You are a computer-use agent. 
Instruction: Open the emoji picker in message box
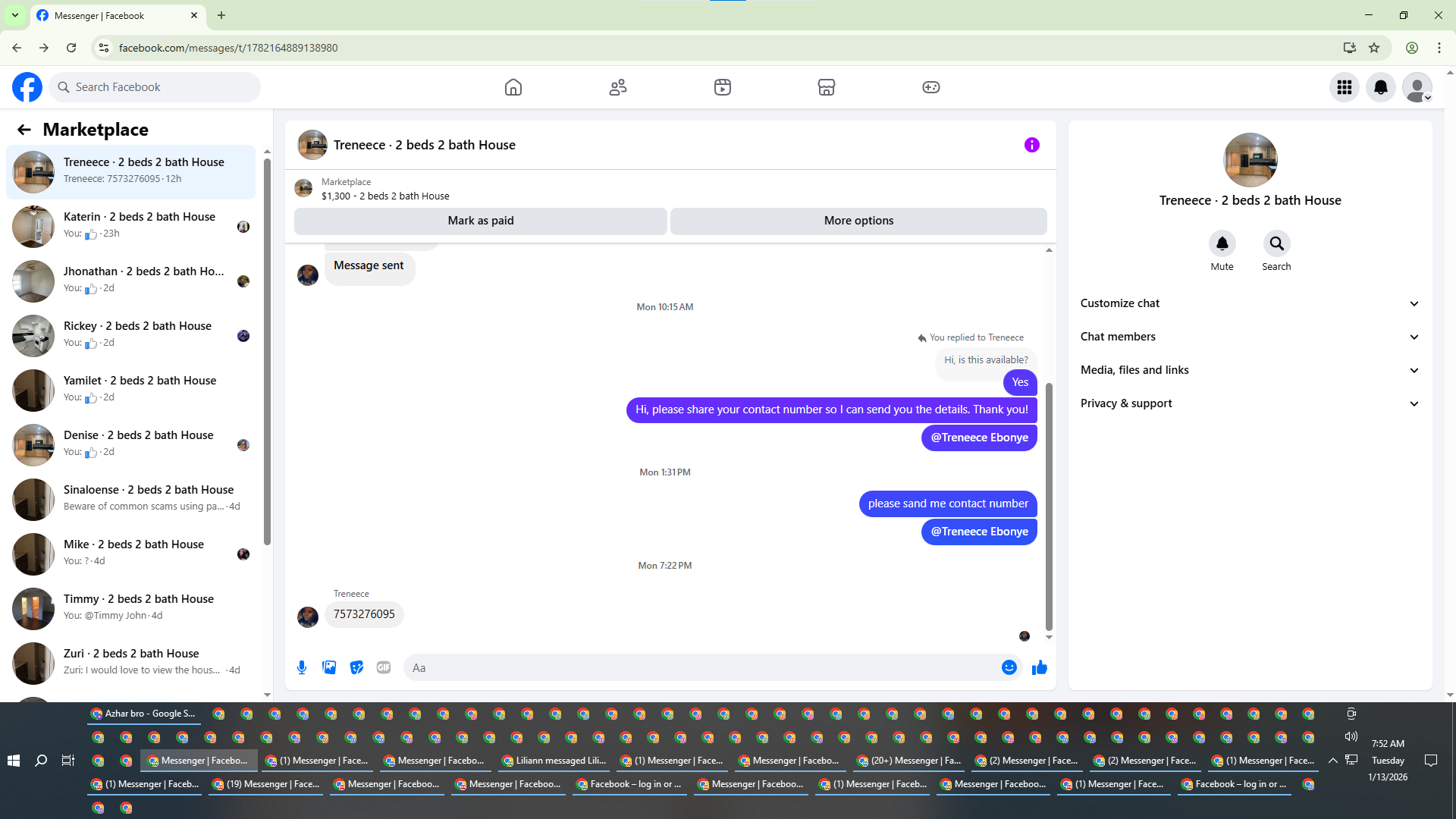pyautogui.click(x=1009, y=667)
